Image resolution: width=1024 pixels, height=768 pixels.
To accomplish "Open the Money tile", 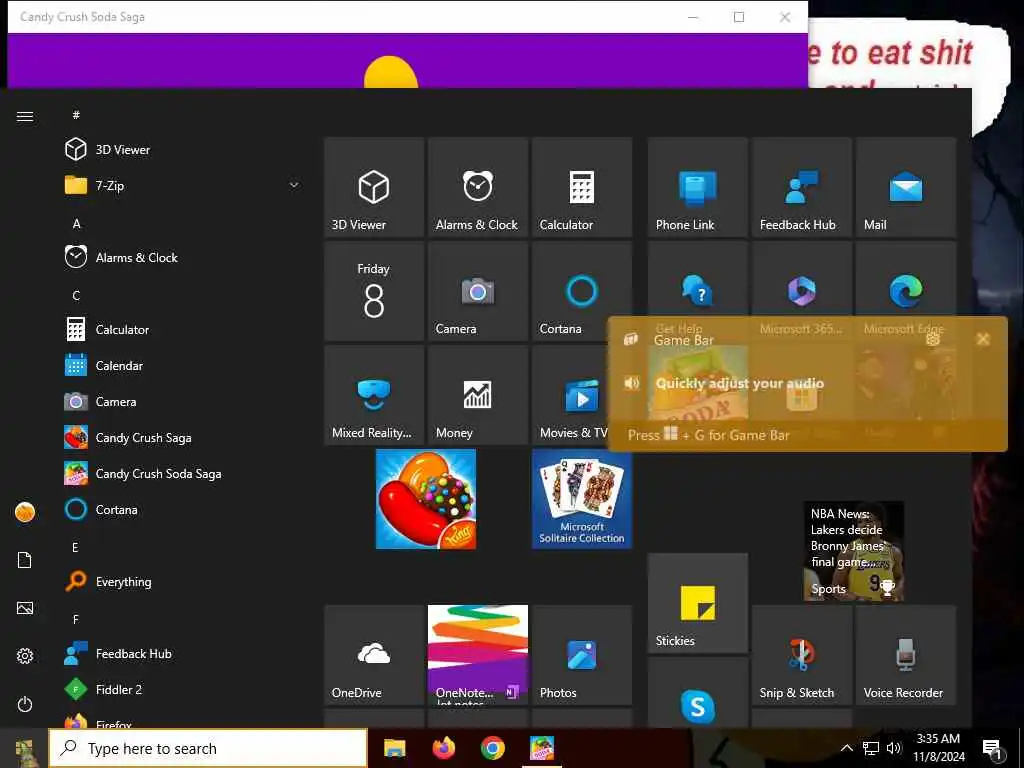I will (477, 395).
